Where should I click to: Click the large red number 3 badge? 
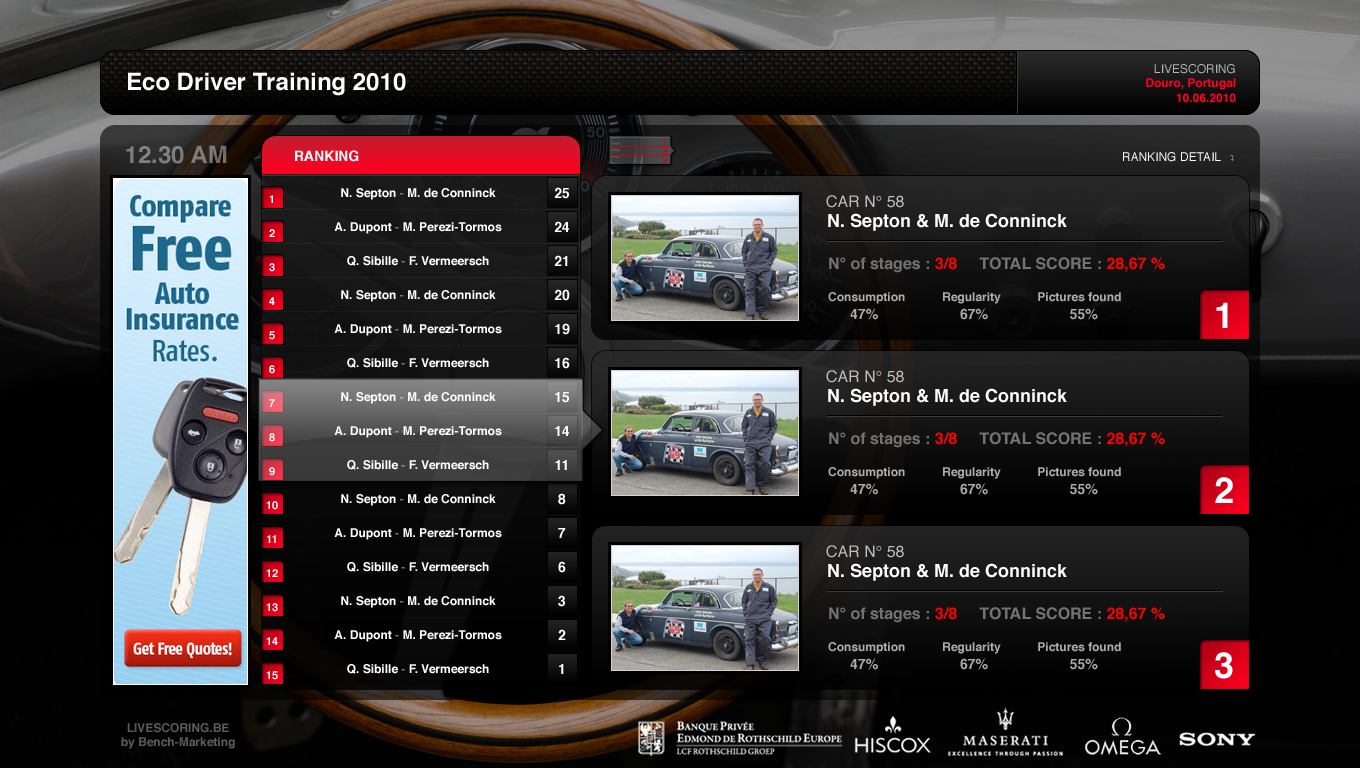[x=1224, y=665]
